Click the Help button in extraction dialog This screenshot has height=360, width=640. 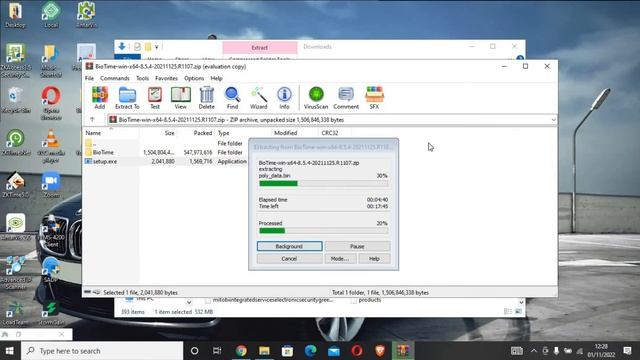pyautogui.click(x=374, y=258)
